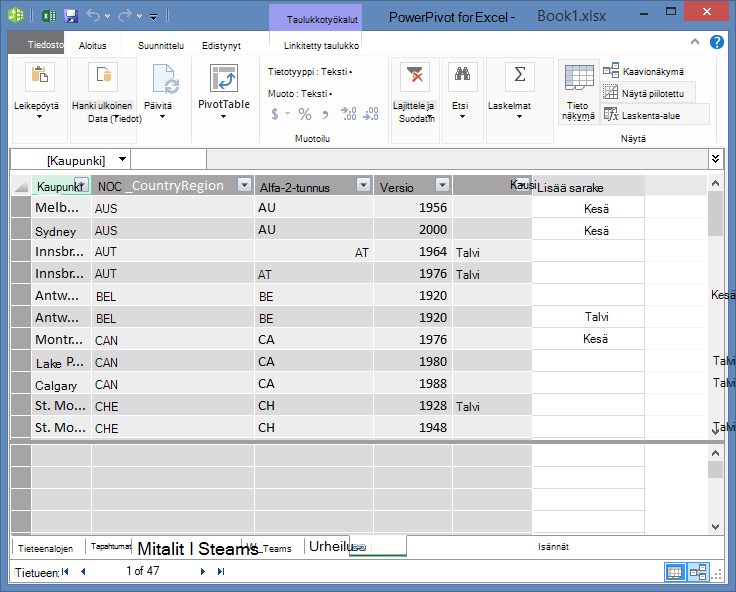Open the Leikepöytä clipboard icon
This screenshot has height=592, width=736.
[40, 77]
